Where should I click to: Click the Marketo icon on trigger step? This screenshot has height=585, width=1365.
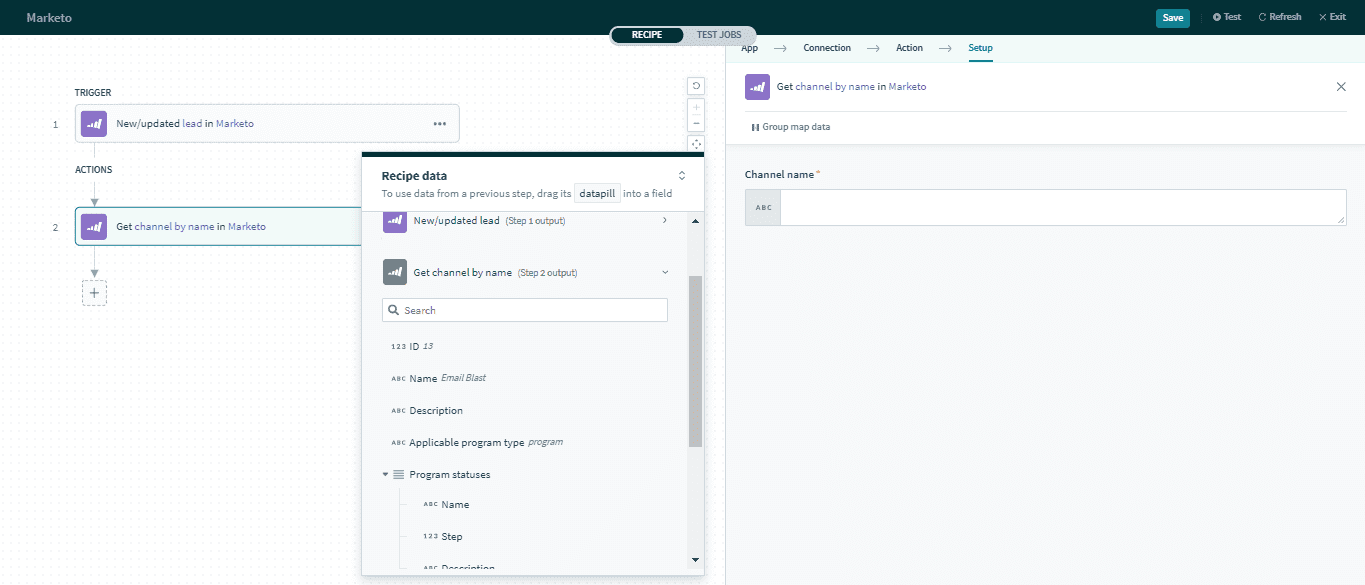(94, 124)
